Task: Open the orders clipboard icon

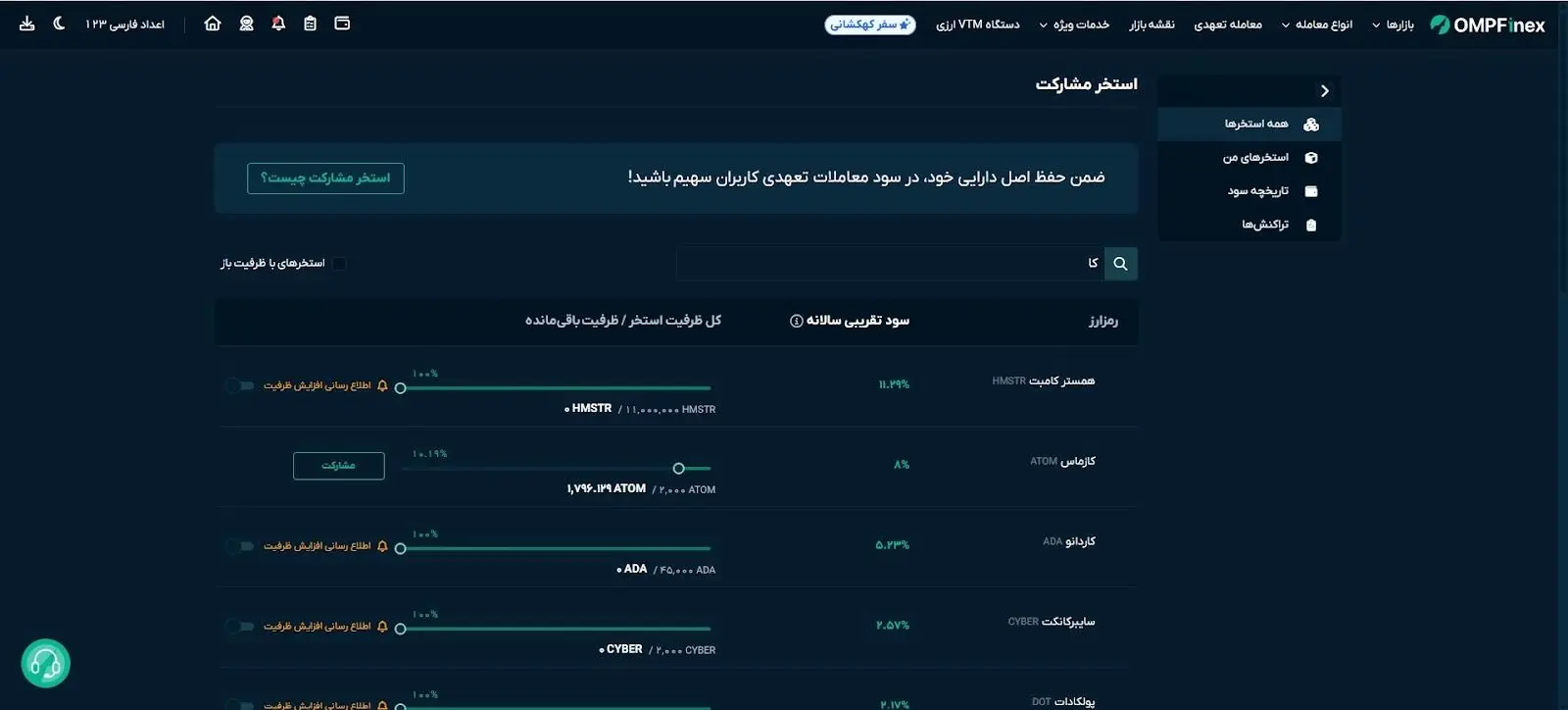Action: coord(310,24)
